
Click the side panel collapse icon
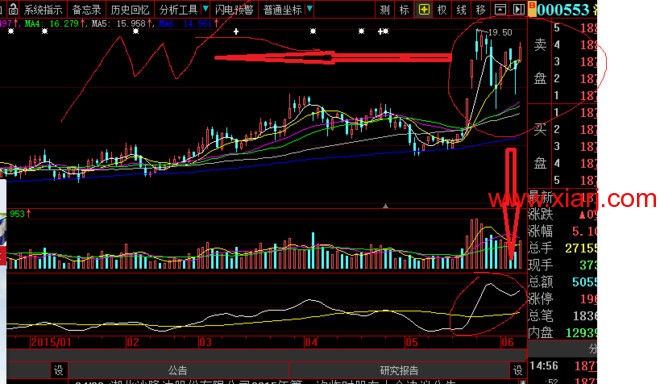coord(518,9)
